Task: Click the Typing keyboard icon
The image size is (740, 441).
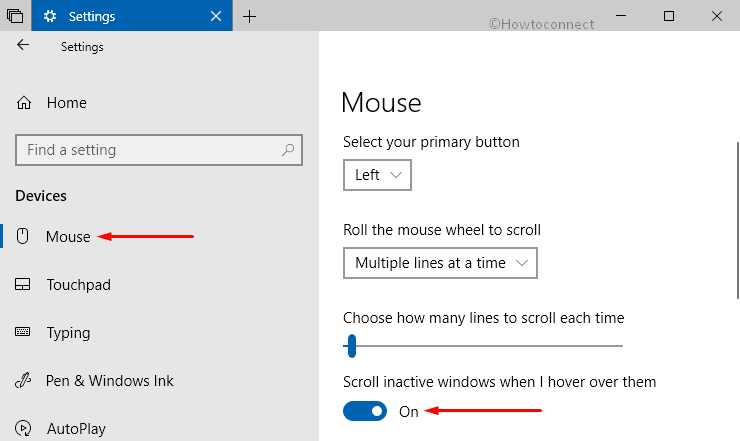Action: click(23, 332)
